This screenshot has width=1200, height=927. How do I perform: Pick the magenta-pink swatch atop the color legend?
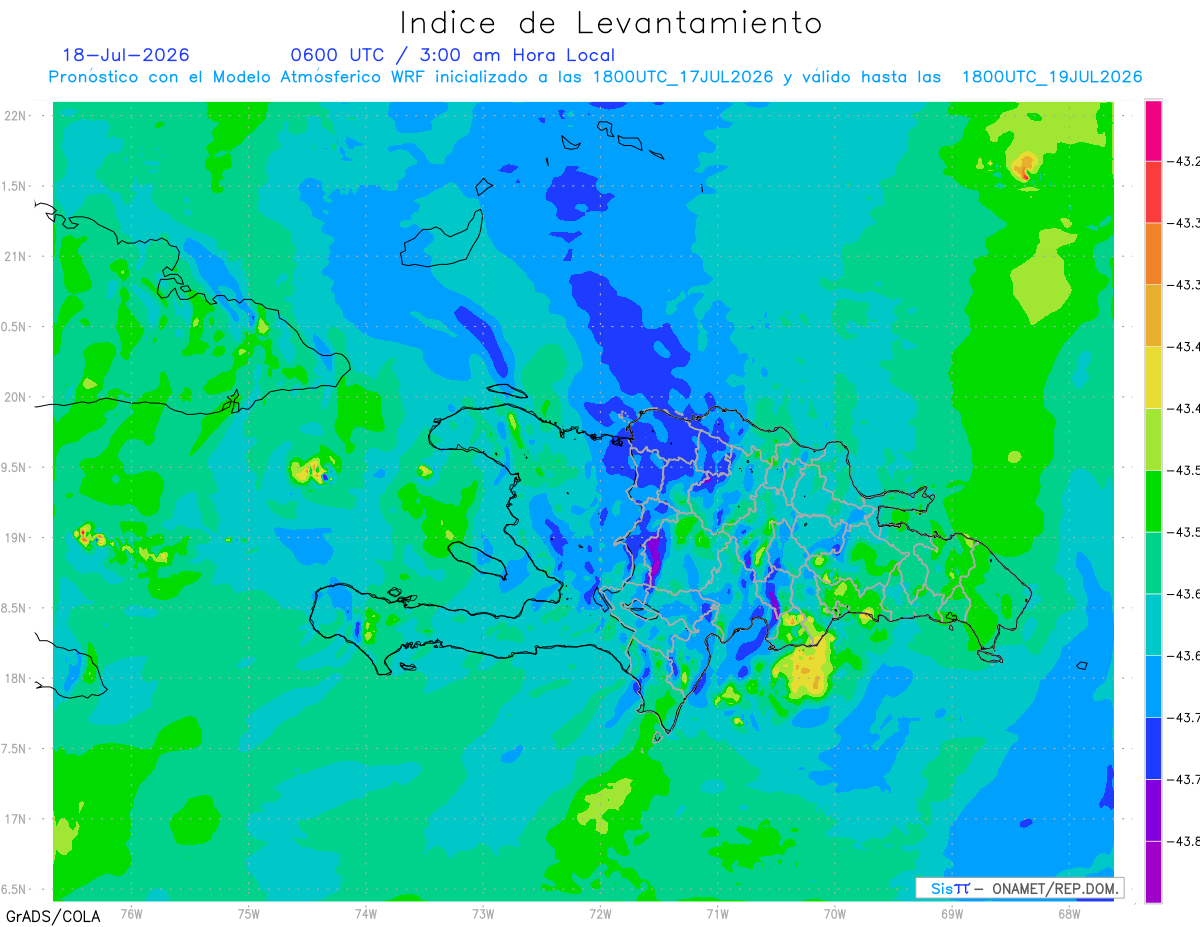(x=1153, y=130)
